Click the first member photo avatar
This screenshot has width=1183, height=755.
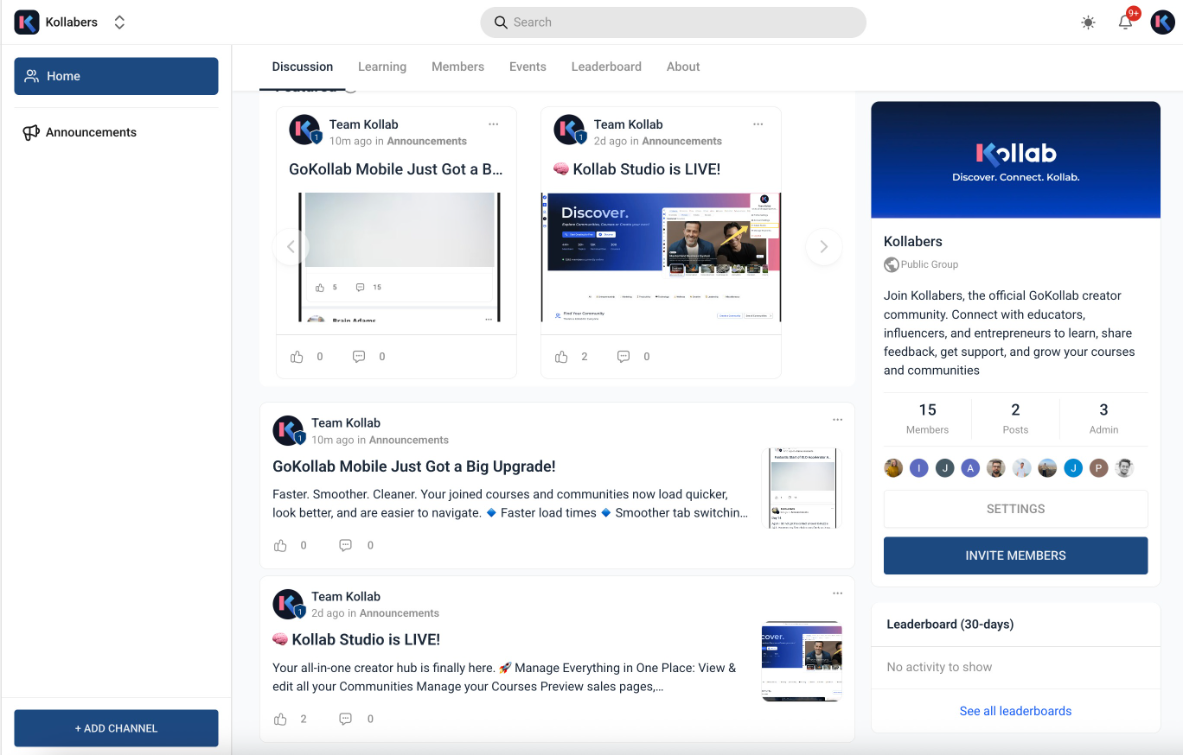coord(893,468)
